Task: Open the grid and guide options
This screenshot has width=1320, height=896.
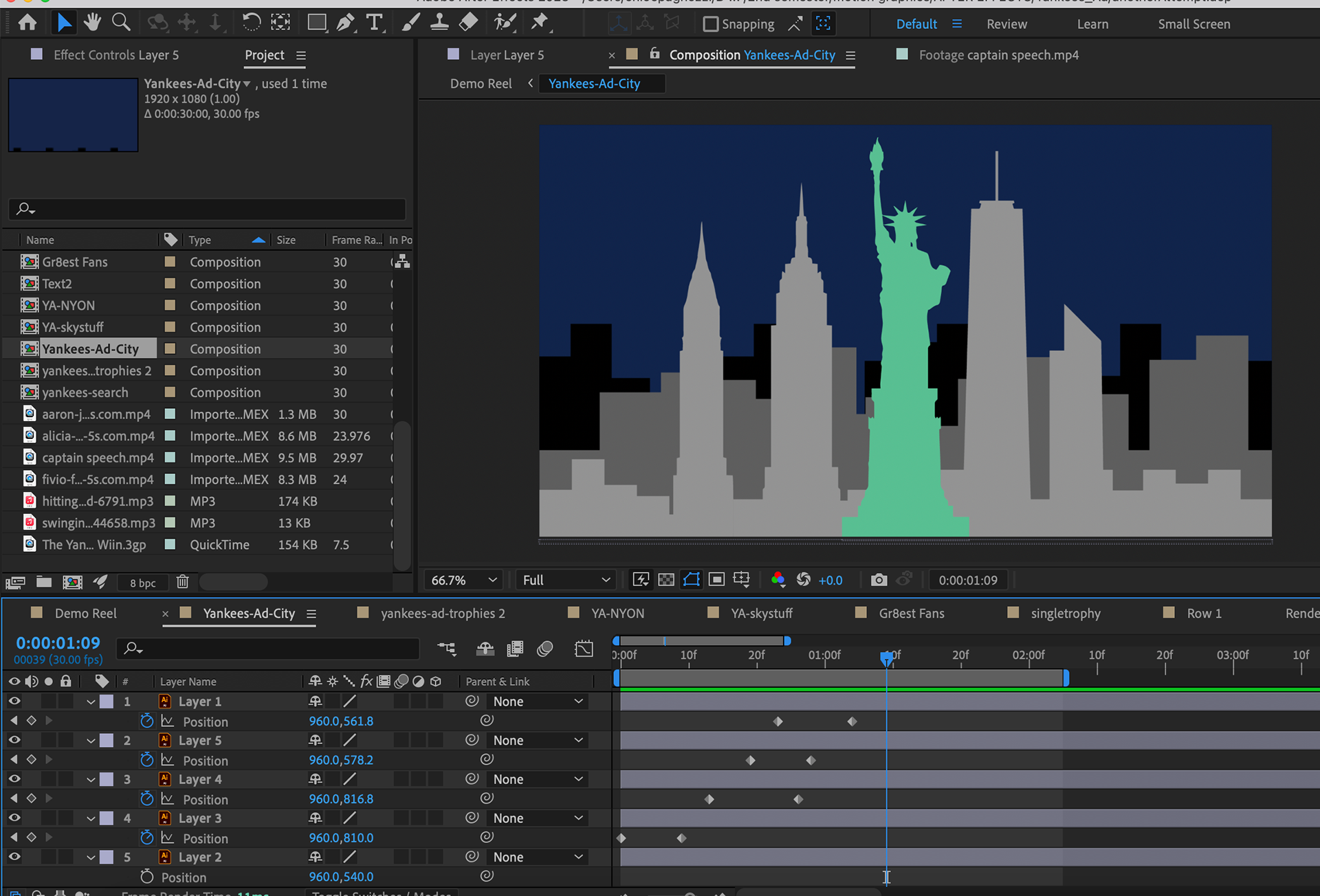Action: pyautogui.click(x=741, y=579)
